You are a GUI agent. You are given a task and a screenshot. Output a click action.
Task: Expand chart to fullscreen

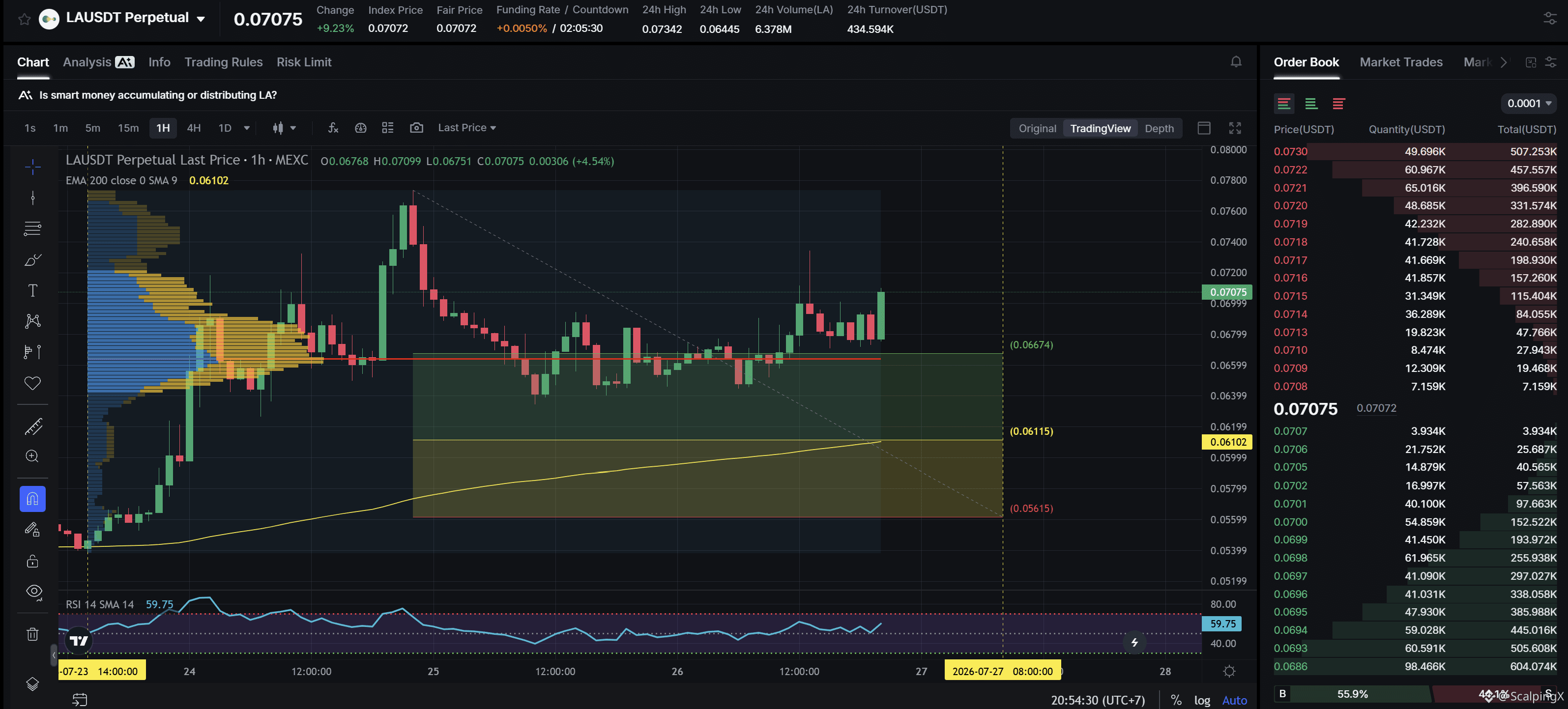[x=1234, y=128]
